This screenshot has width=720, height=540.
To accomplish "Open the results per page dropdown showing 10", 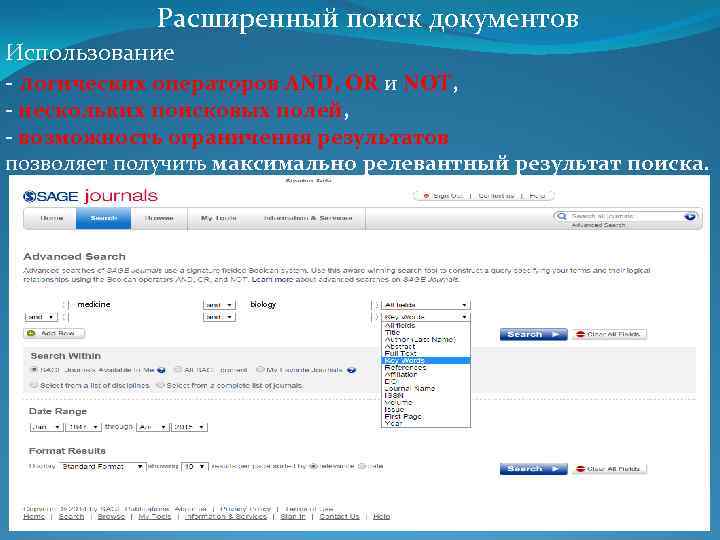I will [195, 467].
